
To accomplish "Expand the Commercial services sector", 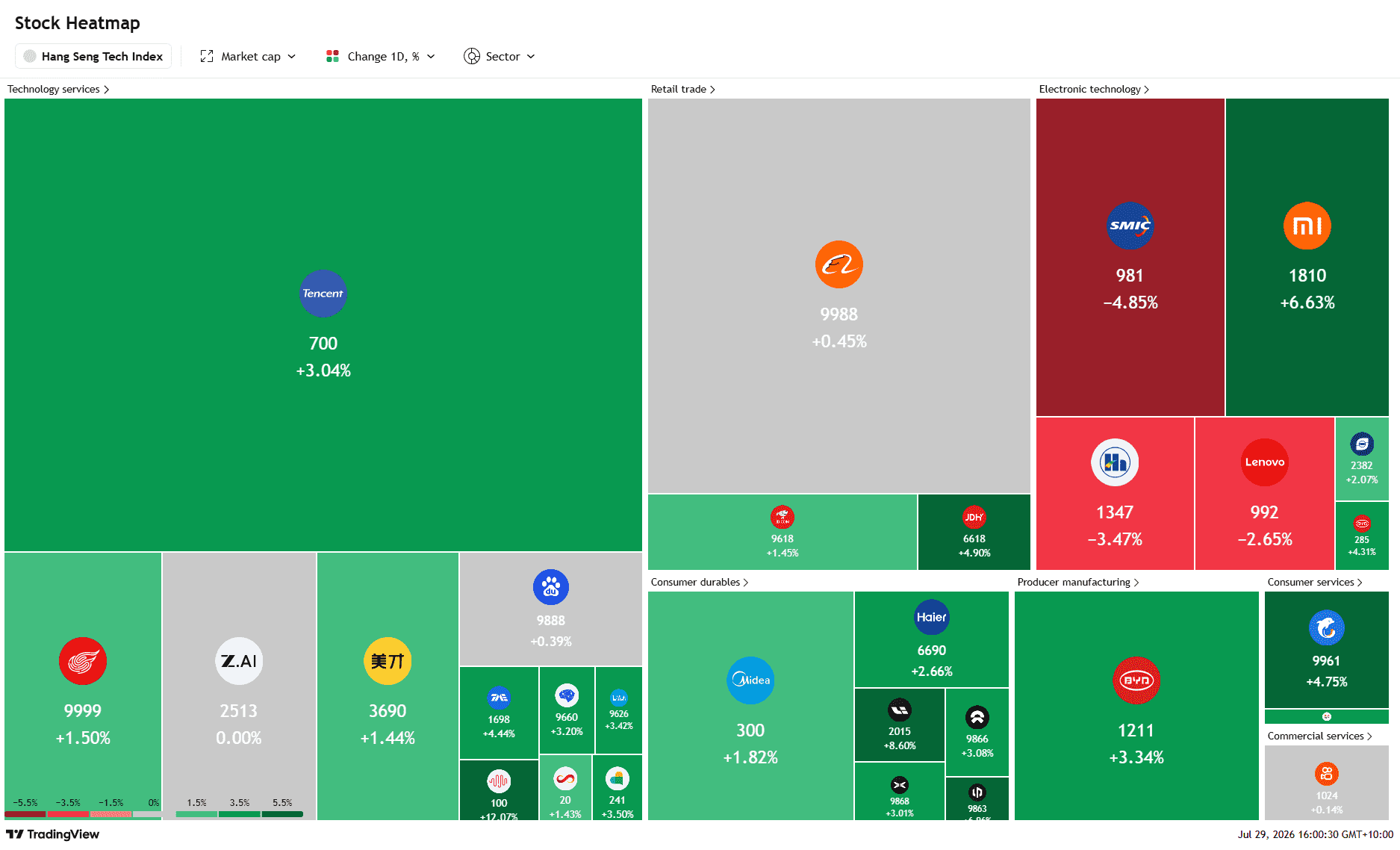I will pos(1320,736).
